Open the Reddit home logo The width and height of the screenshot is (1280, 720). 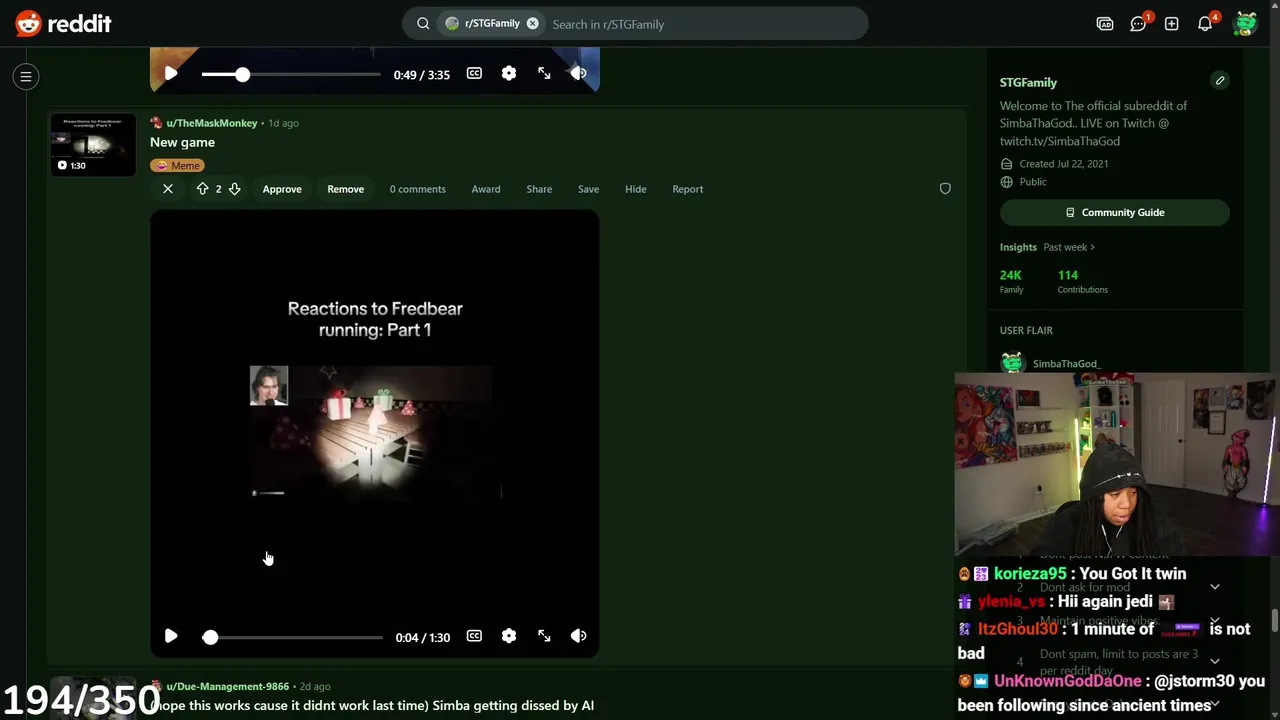pyautogui.click(x=63, y=23)
